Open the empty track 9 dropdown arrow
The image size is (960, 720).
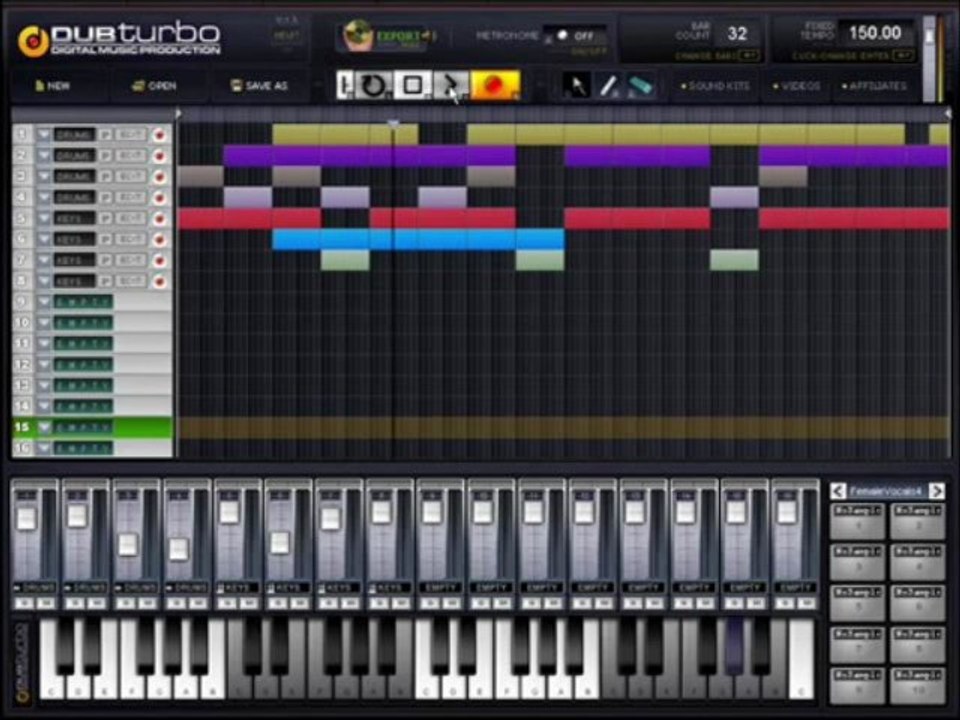[x=43, y=302]
